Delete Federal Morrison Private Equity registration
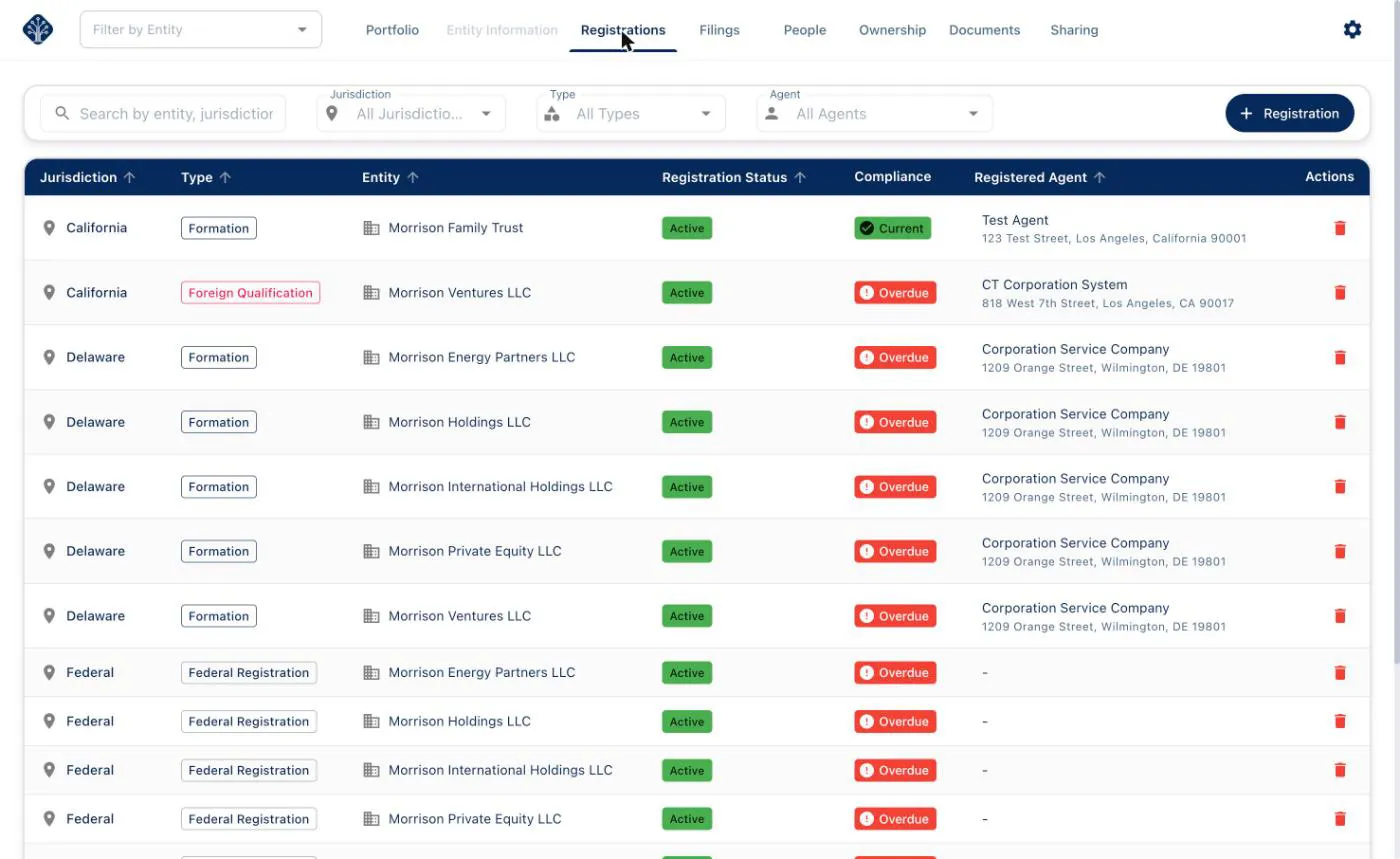This screenshot has height=859, width=1400. click(x=1340, y=819)
